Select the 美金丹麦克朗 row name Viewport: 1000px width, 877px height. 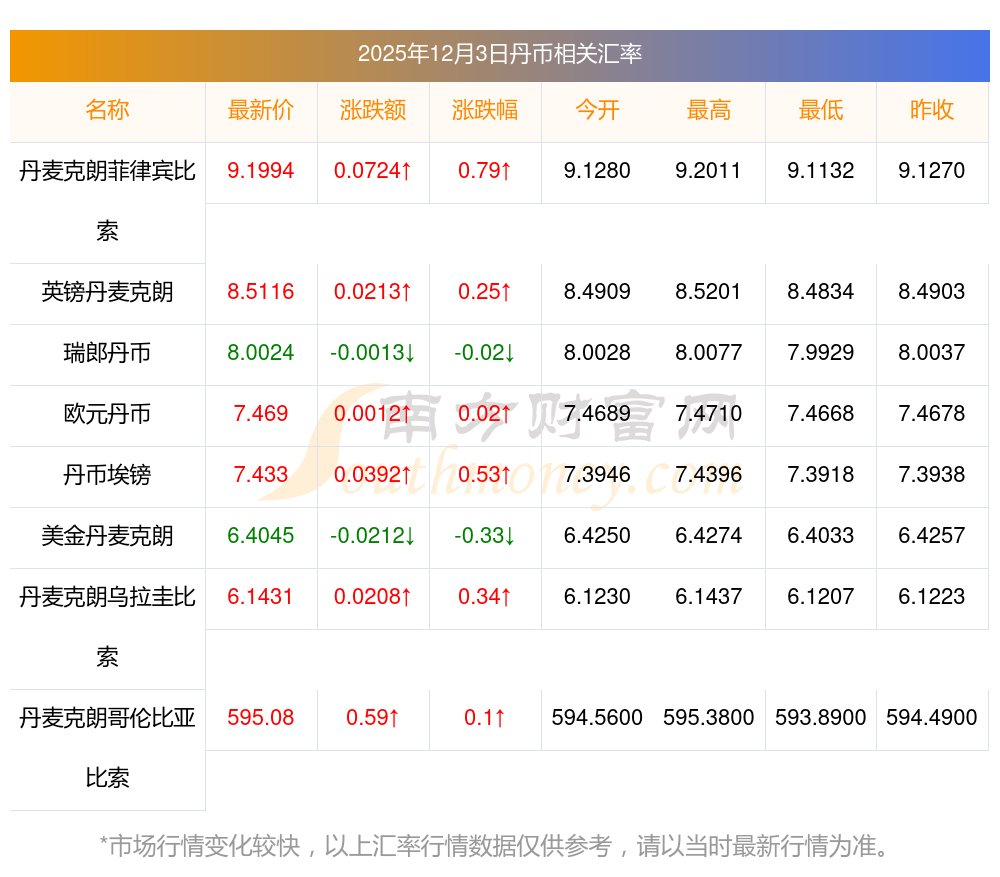tap(107, 536)
